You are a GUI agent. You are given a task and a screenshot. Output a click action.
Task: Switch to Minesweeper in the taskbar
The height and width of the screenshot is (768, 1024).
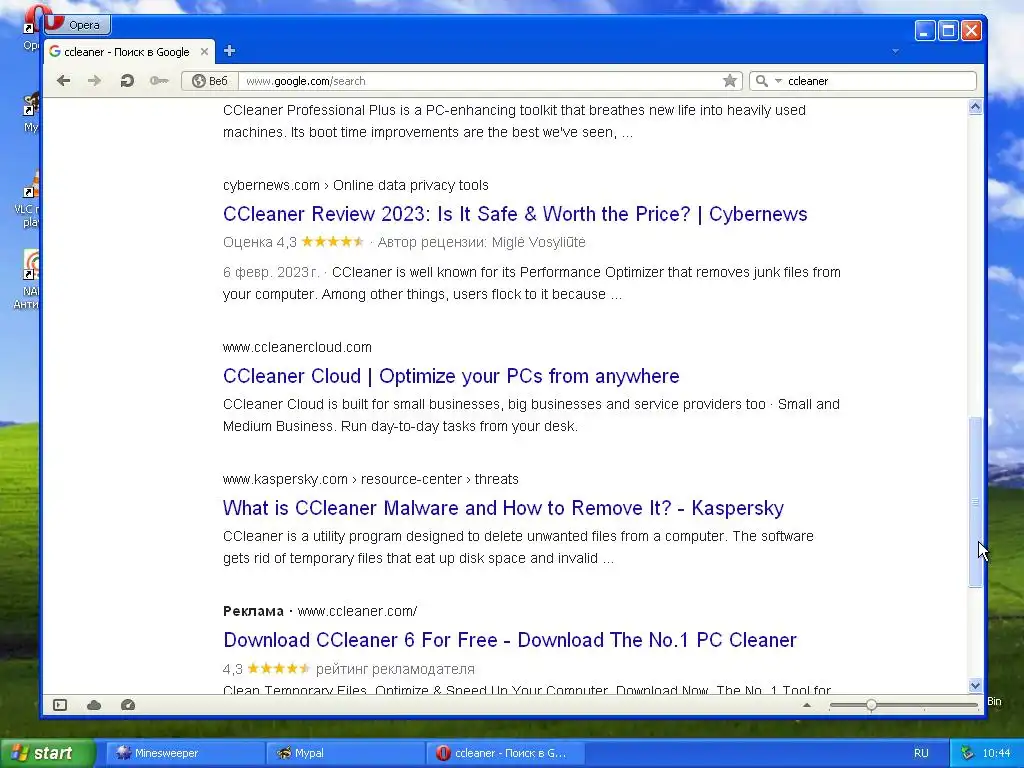coord(184,753)
